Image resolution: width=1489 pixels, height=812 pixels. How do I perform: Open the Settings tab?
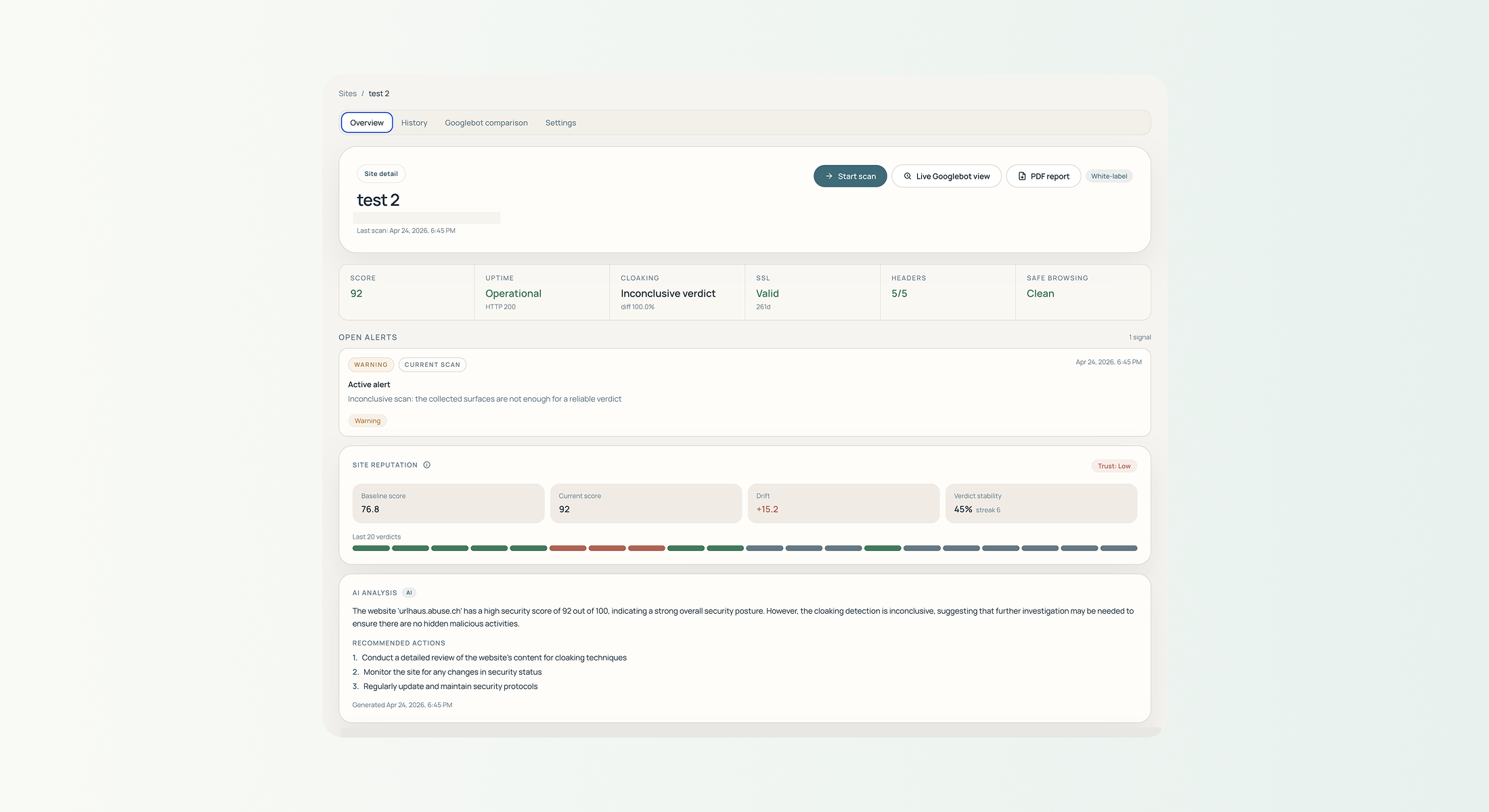click(560, 122)
